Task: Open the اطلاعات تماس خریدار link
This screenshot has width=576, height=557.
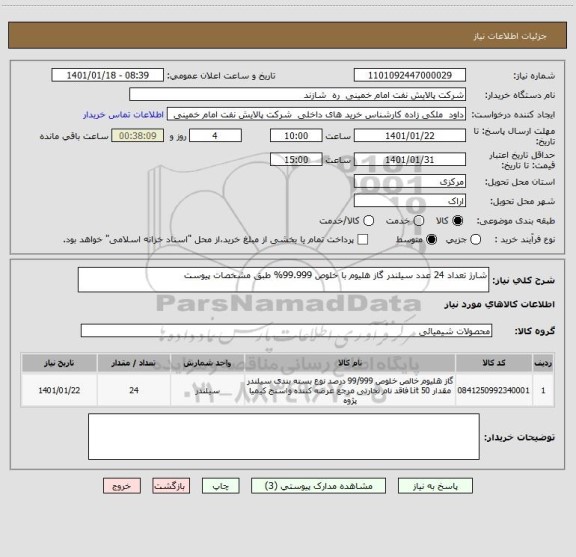Action: (123, 115)
